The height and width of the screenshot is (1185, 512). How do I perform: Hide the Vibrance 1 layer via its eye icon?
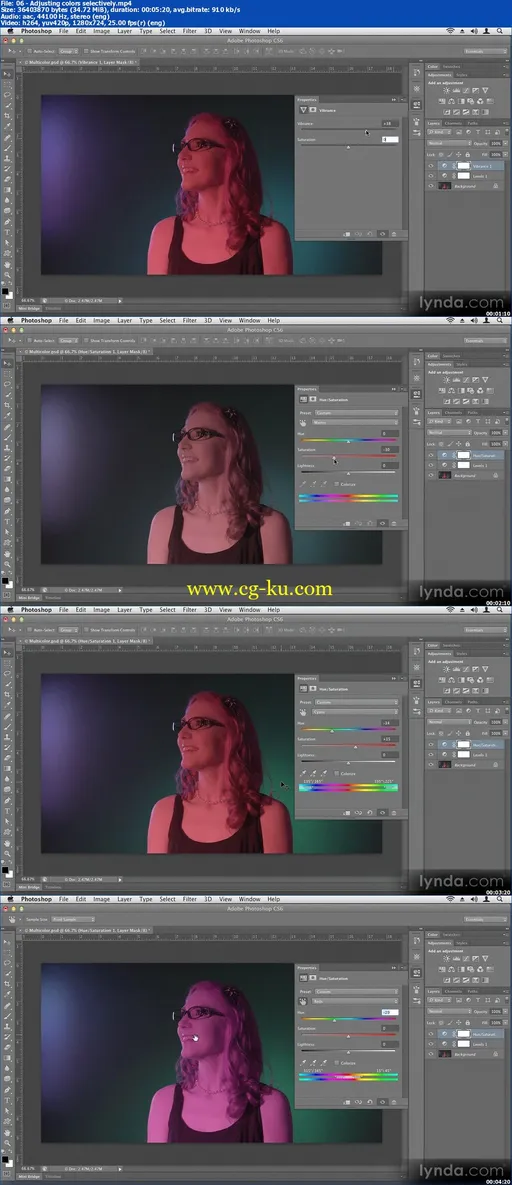pos(431,166)
